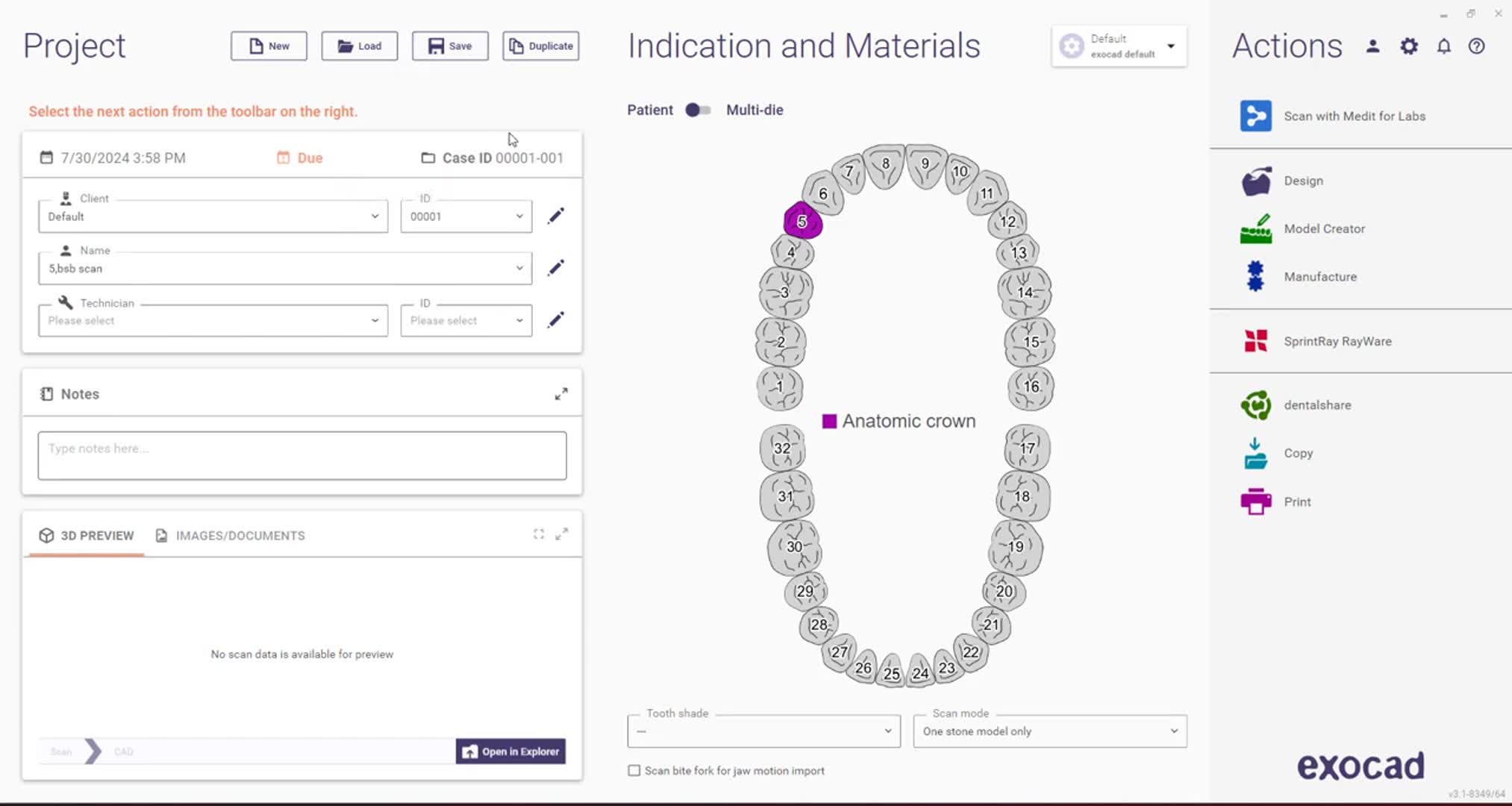Select tooth 22 in the chart

[970, 652]
